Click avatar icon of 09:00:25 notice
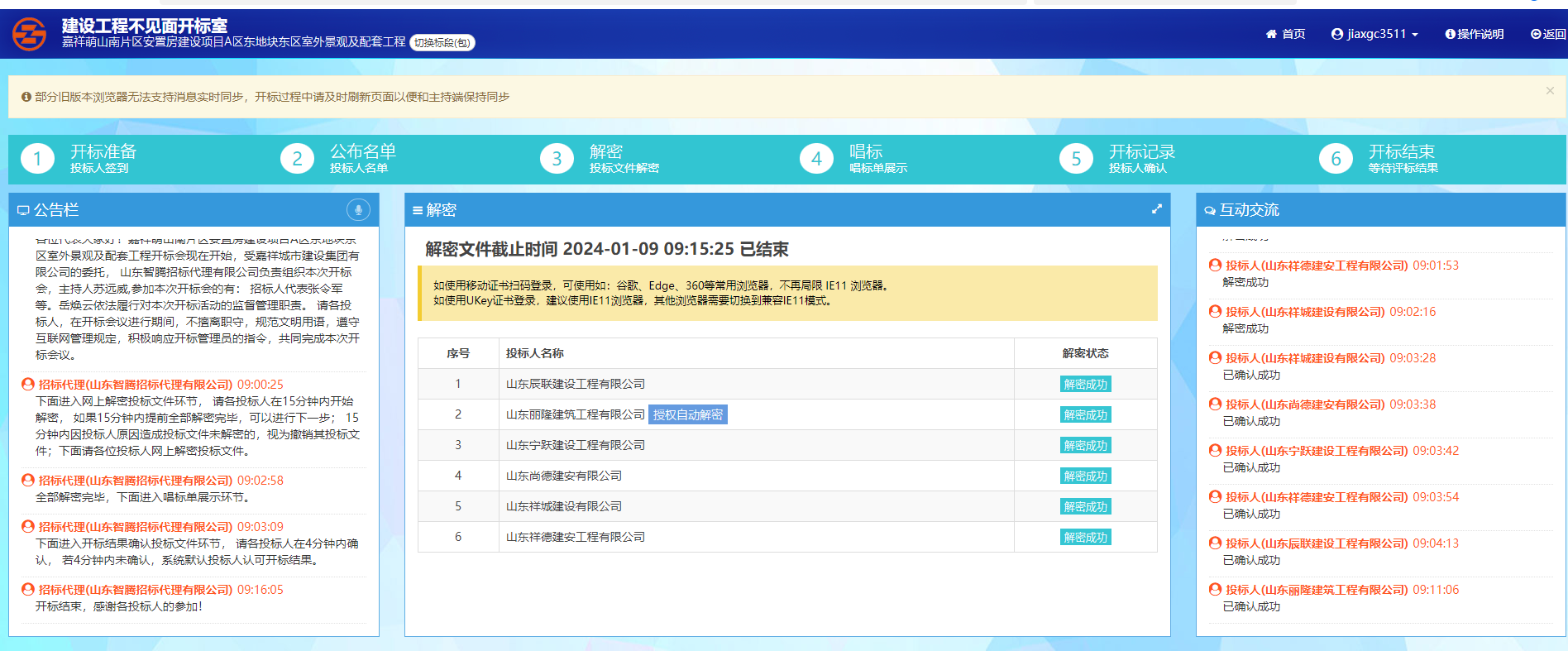Screen dimensions: 1568x651 (x=28, y=384)
